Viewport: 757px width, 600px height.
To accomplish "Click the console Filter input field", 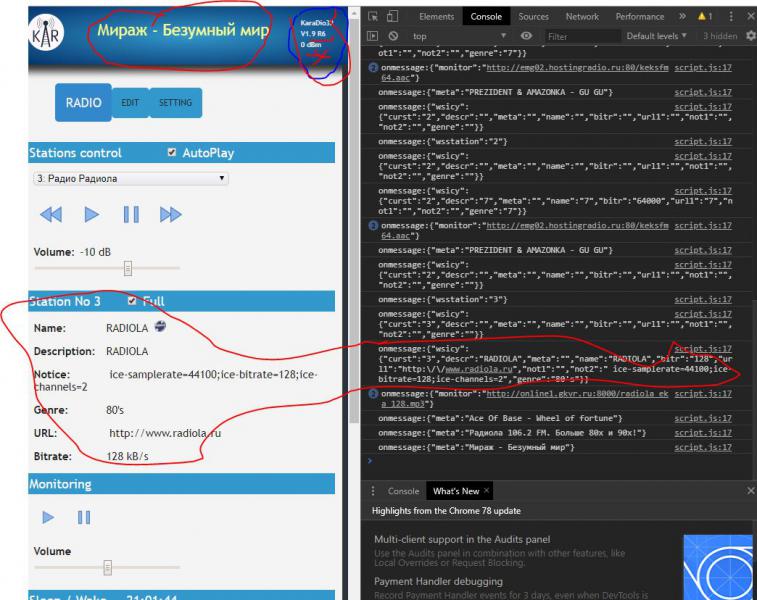I will tap(583, 36).
